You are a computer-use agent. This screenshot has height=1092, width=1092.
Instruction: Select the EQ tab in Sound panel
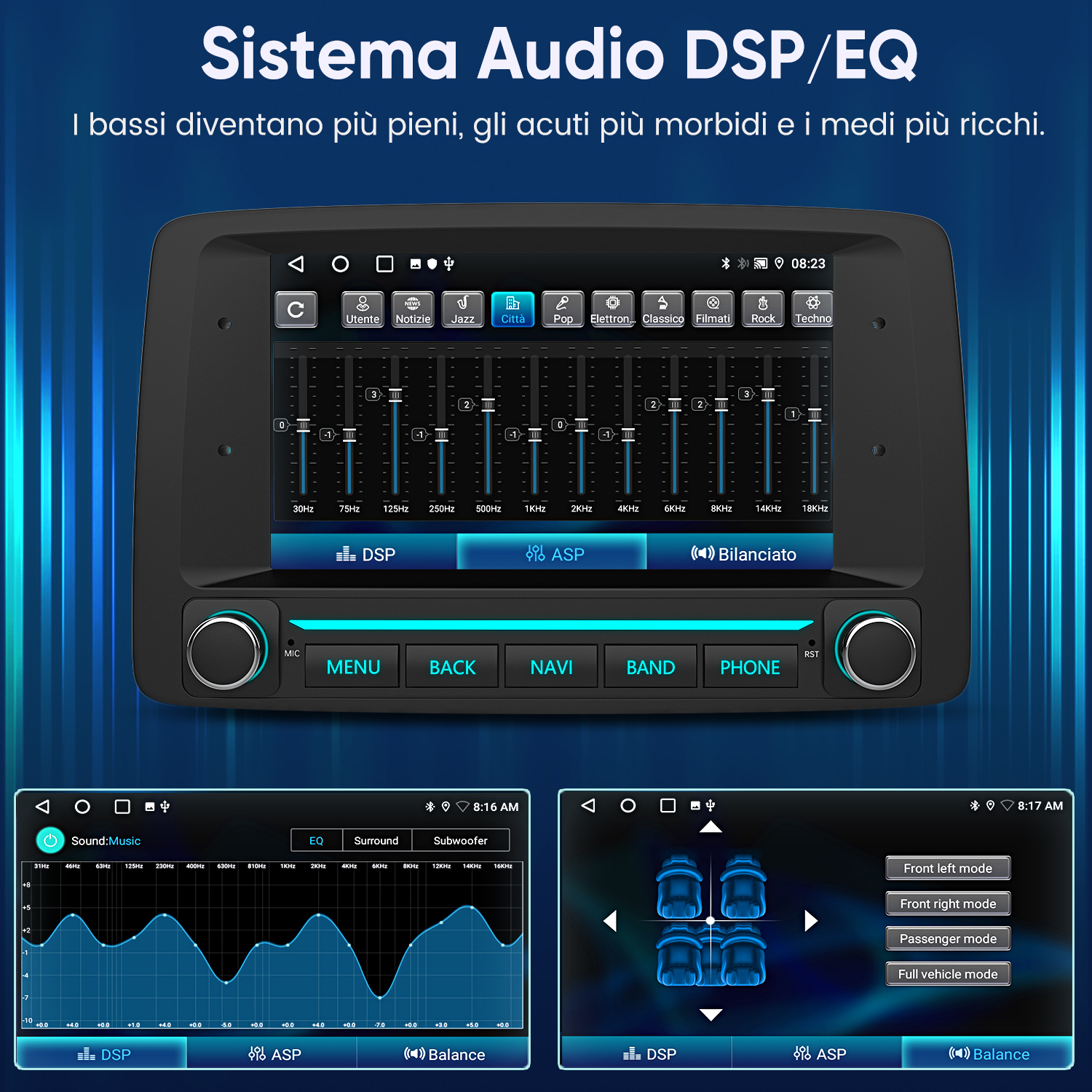316,840
